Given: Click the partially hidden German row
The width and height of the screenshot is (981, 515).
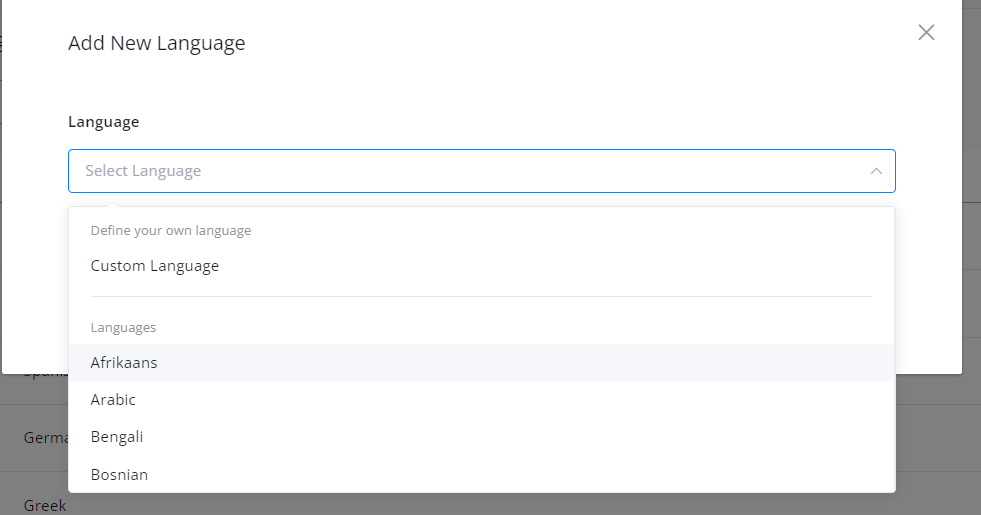Looking at the screenshot, I should 45,438.
